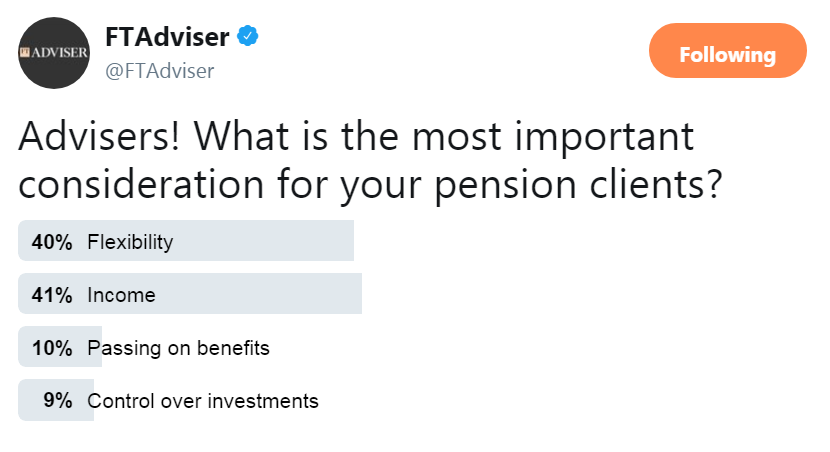Open the @FTAdviser handle link
Viewport: 830px width, 452px height.
tap(159, 70)
